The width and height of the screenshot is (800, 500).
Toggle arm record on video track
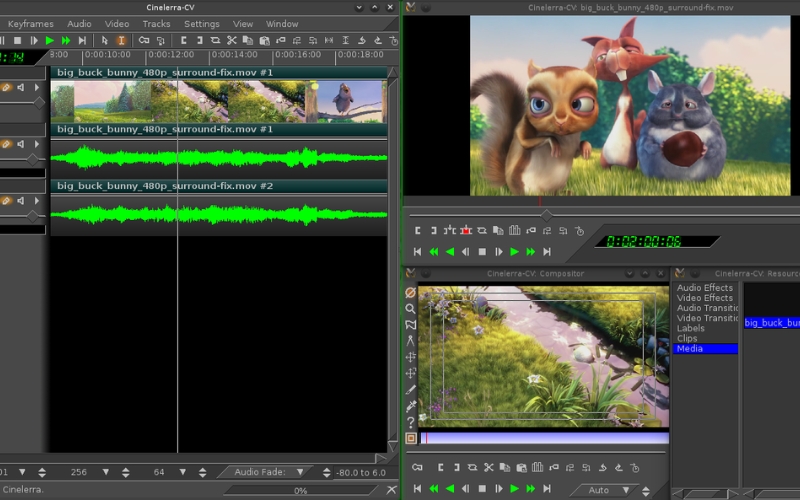(x=6, y=87)
